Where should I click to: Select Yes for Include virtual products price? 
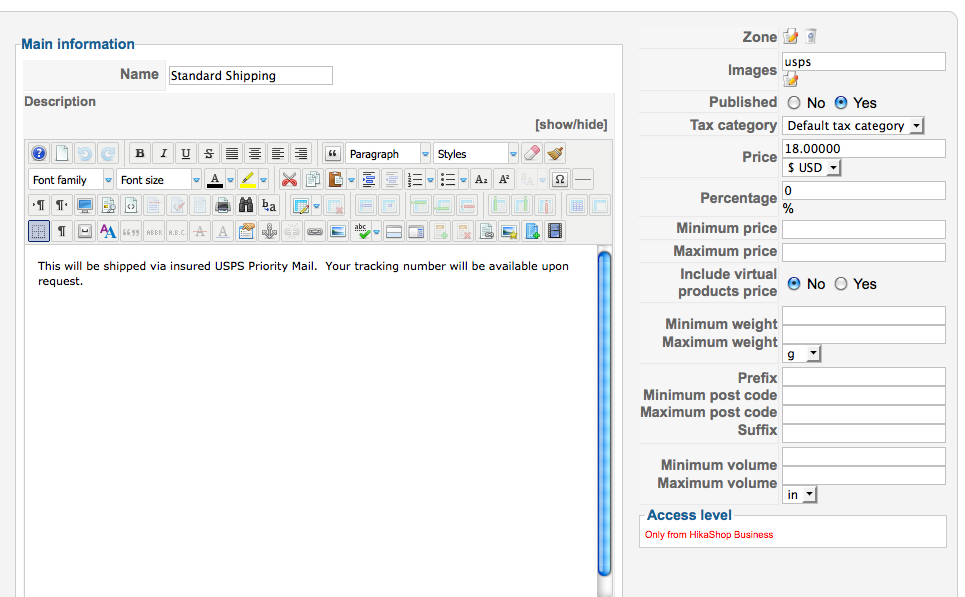[841, 284]
